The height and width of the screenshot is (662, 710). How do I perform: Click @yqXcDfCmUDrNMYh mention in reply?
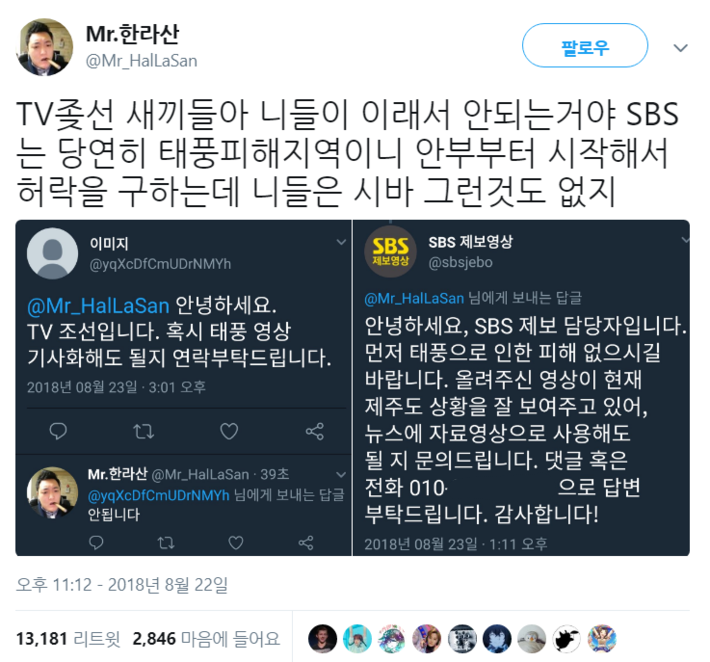point(158,495)
